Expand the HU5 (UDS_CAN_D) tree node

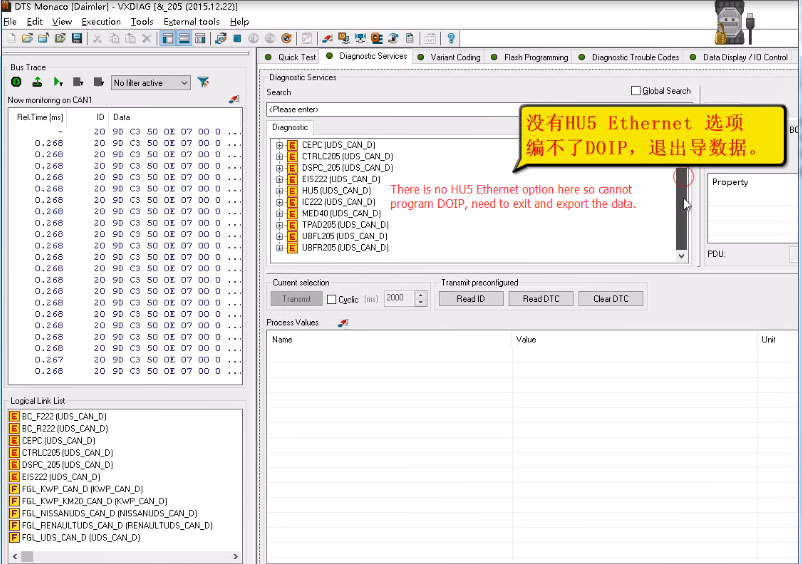pyautogui.click(x=279, y=191)
